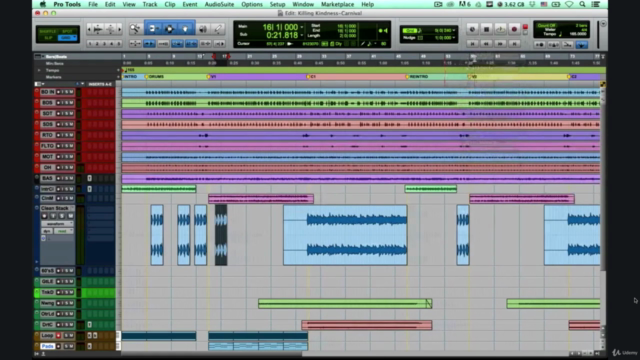The width and height of the screenshot is (640, 360).
Task: Enable Slip edit mode
Action: pyautogui.click(x=49, y=38)
